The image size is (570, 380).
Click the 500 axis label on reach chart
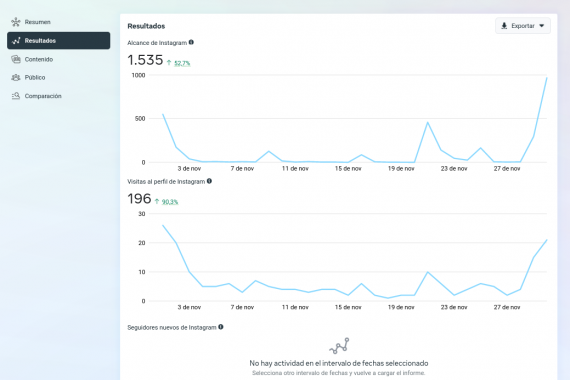coord(140,119)
